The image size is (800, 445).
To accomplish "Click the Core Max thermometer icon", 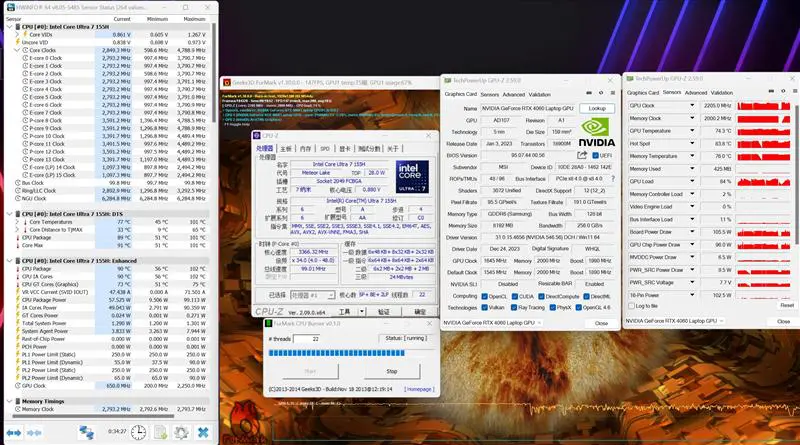I will tap(18, 245).
